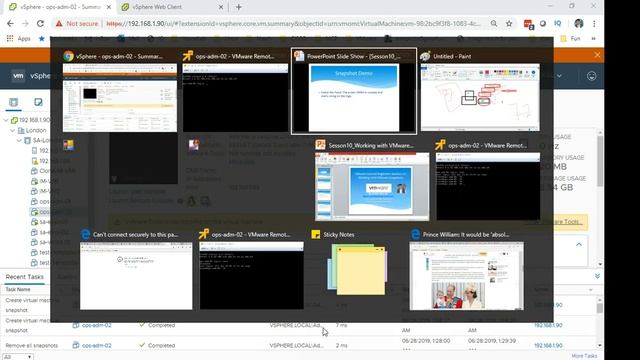The width and height of the screenshot is (640, 360).
Task: Open a new Chrome tab
Action: (x=239, y=7)
